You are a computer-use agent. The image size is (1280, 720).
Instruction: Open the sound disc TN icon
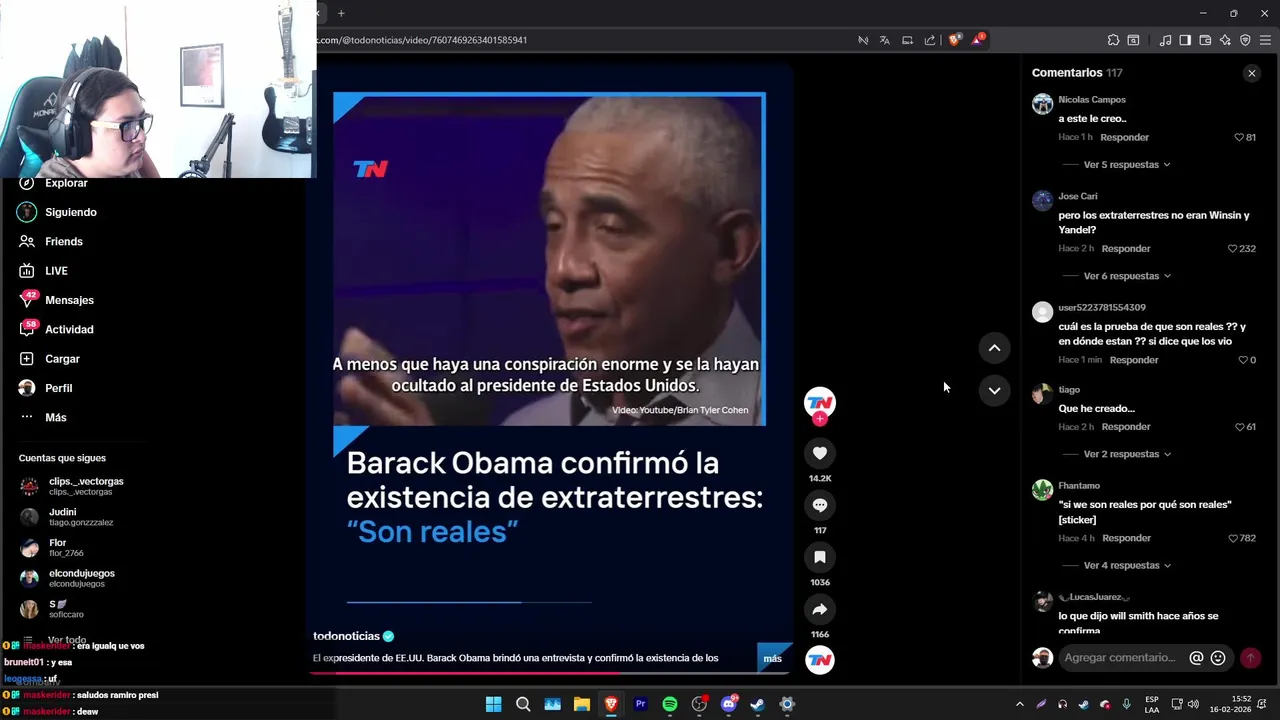(820, 660)
